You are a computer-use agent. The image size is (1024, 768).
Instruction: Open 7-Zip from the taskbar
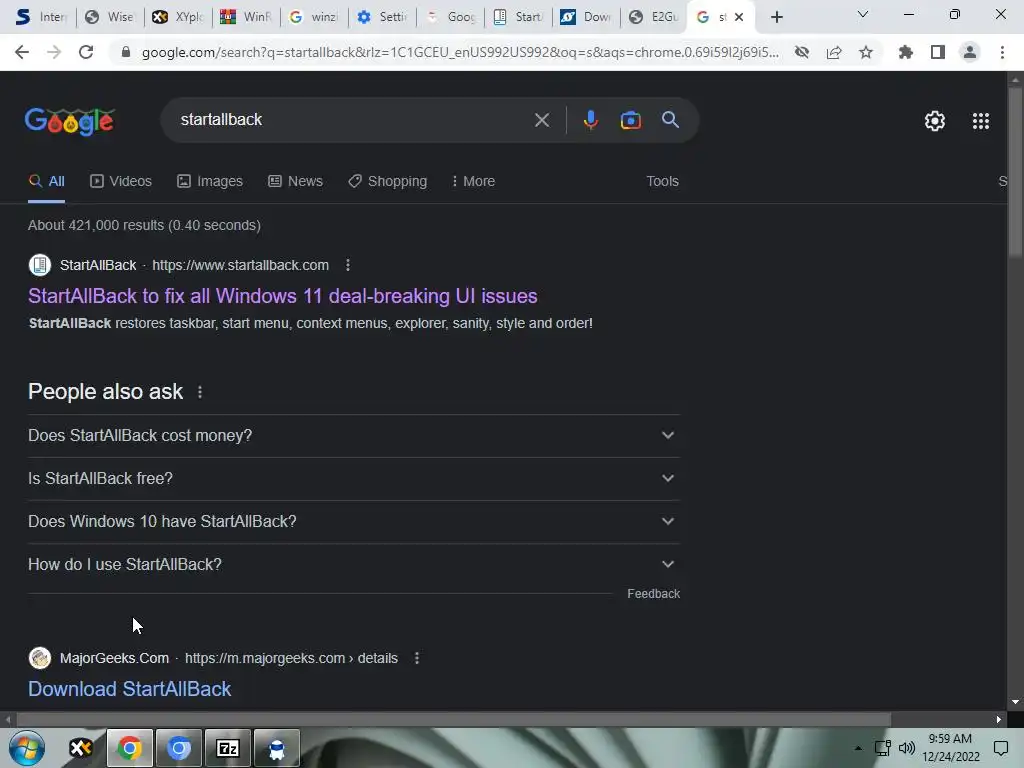(227, 748)
